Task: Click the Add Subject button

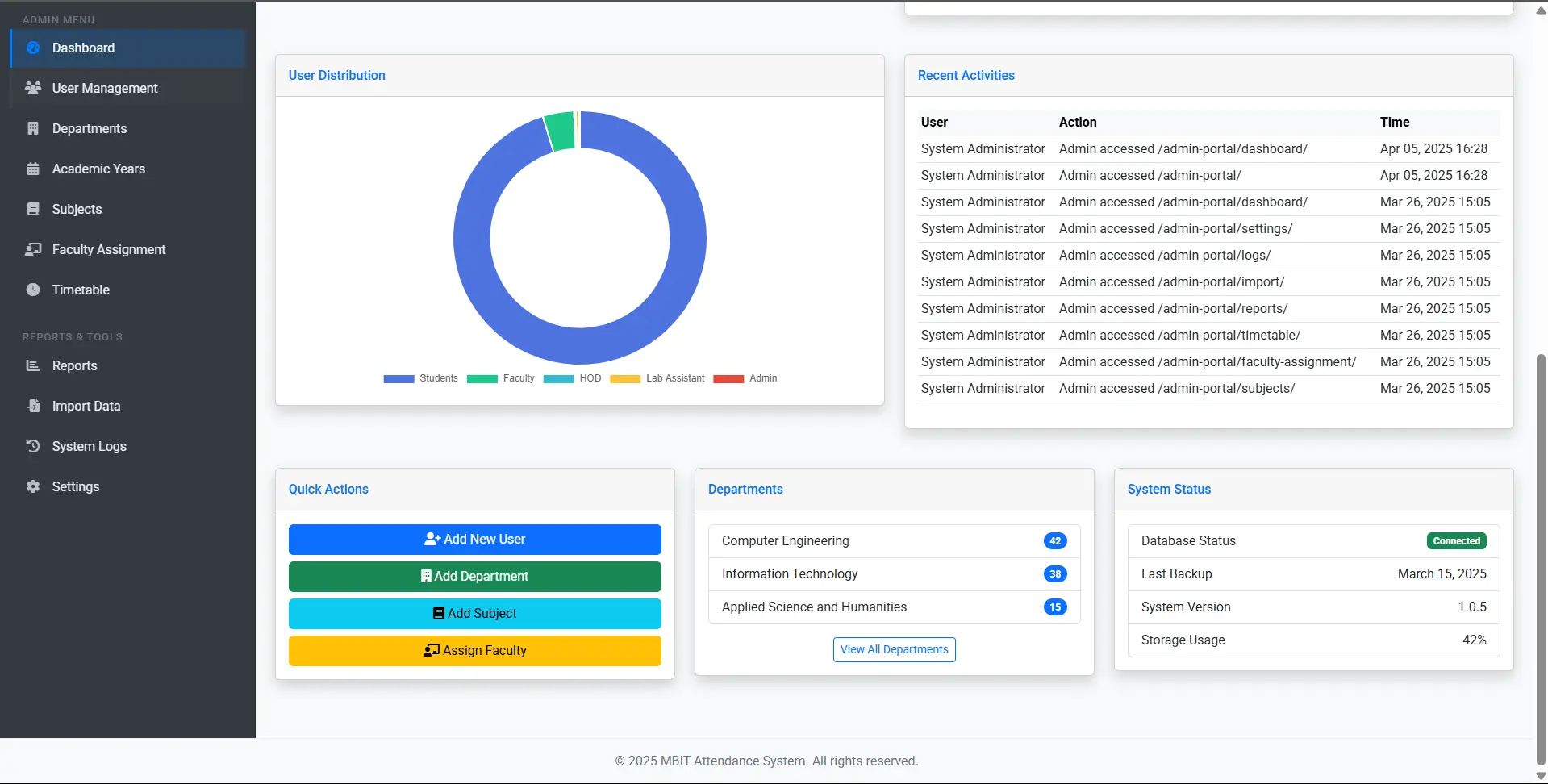Action: 474,613
